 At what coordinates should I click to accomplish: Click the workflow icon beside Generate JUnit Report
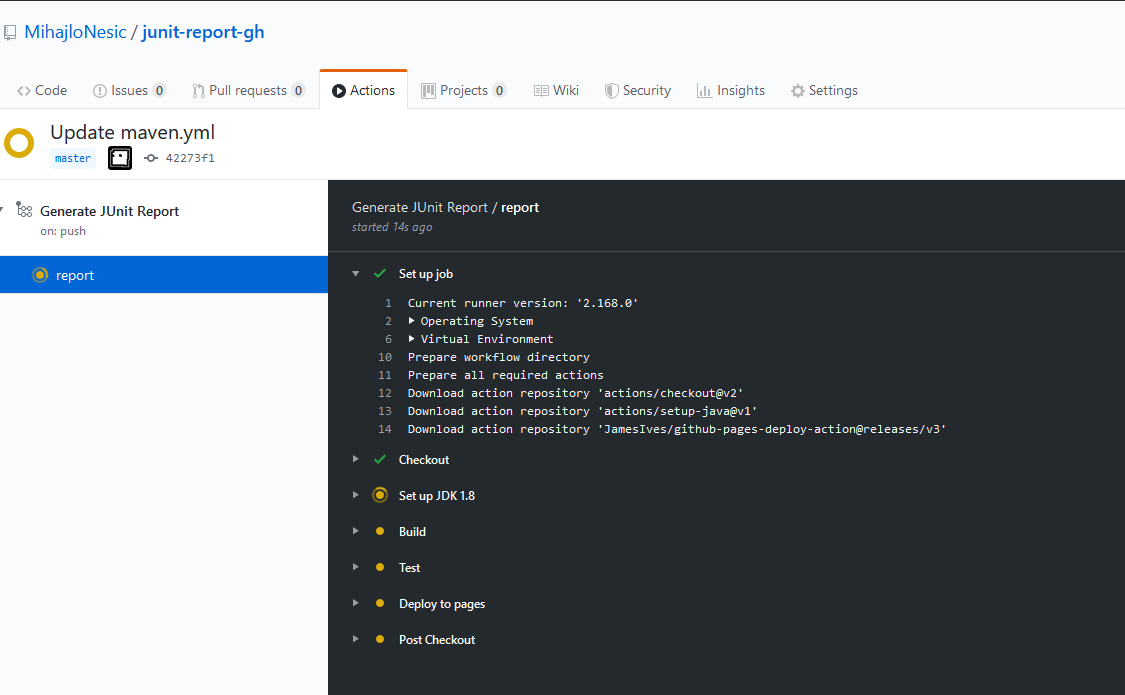pos(24,210)
